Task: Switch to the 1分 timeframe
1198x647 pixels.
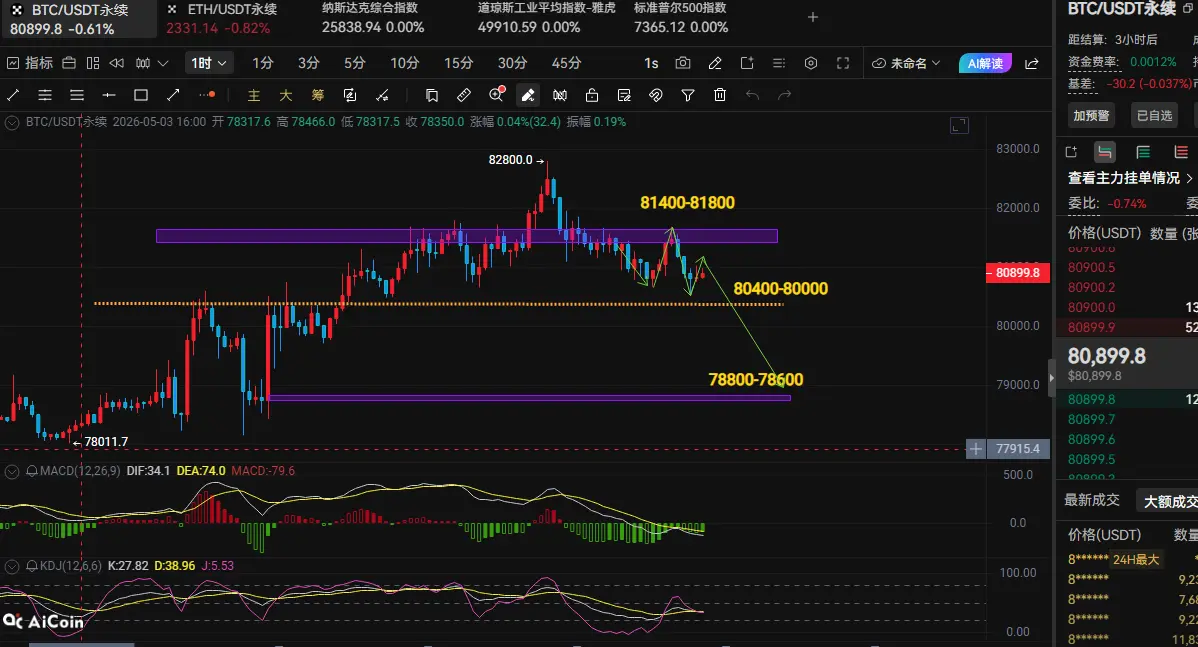Action: coord(263,63)
